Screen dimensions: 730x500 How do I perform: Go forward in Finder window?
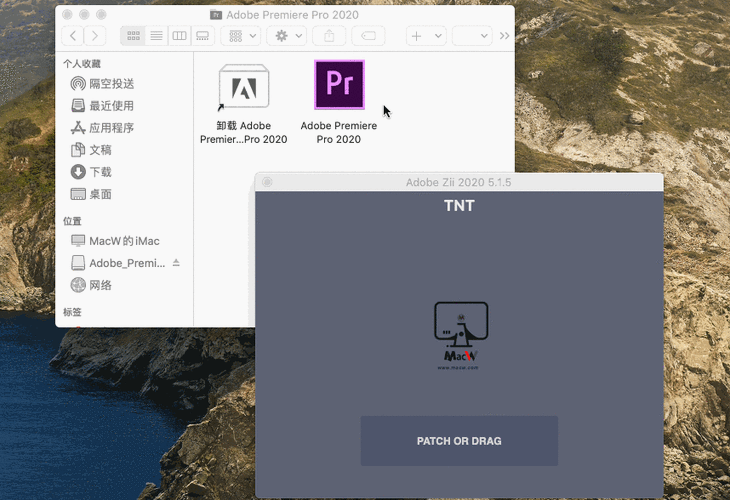click(95, 36)
